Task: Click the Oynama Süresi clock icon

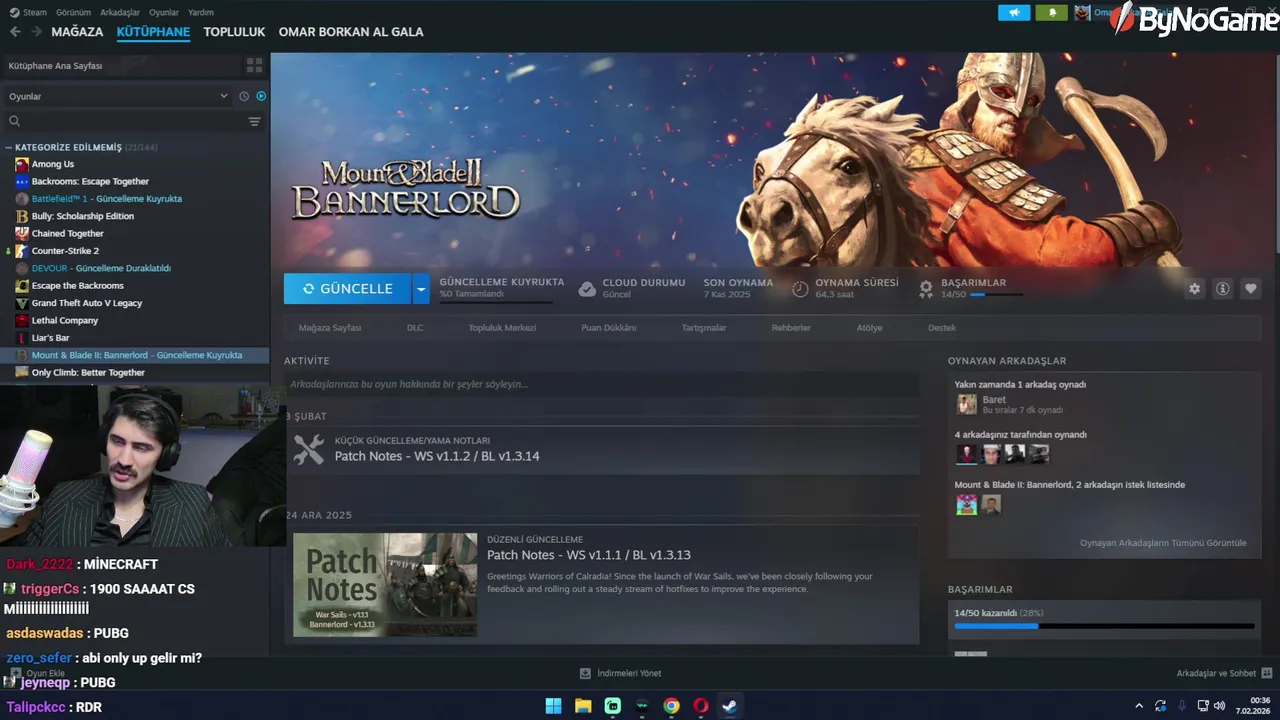Action: coord(800,289)
